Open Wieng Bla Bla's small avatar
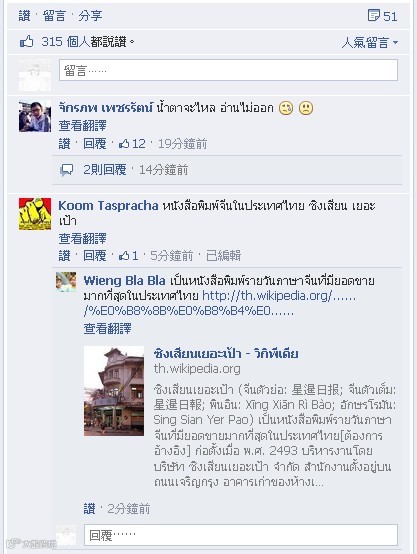The width and height of the screenshot is (417, 554). pos(66,282)
